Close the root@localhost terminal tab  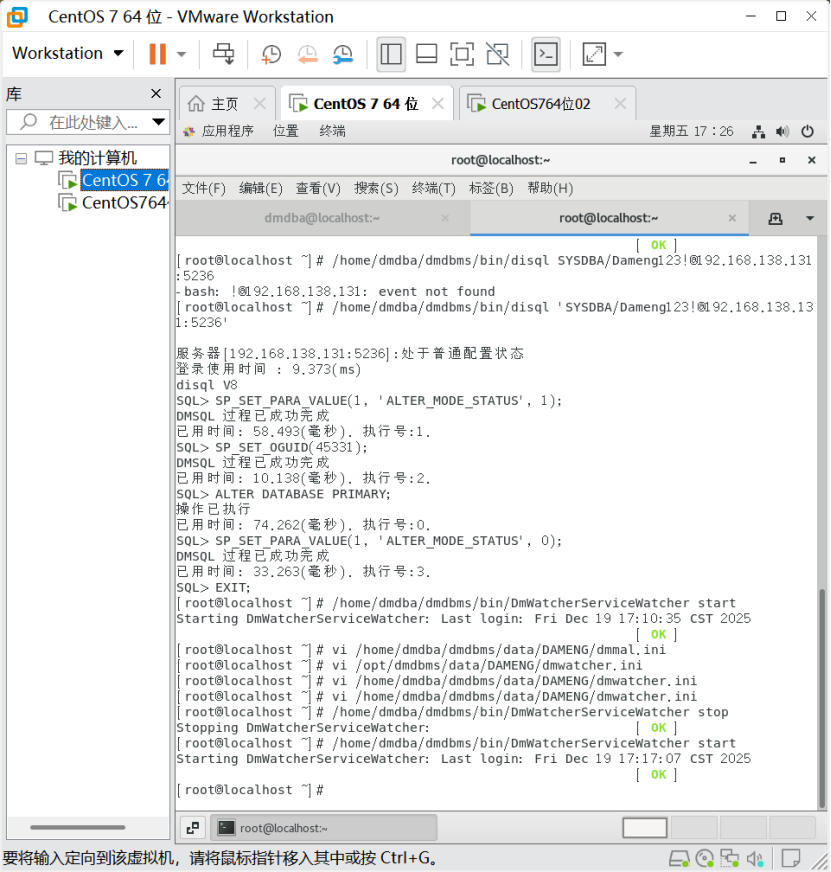(x=732, y=218)
